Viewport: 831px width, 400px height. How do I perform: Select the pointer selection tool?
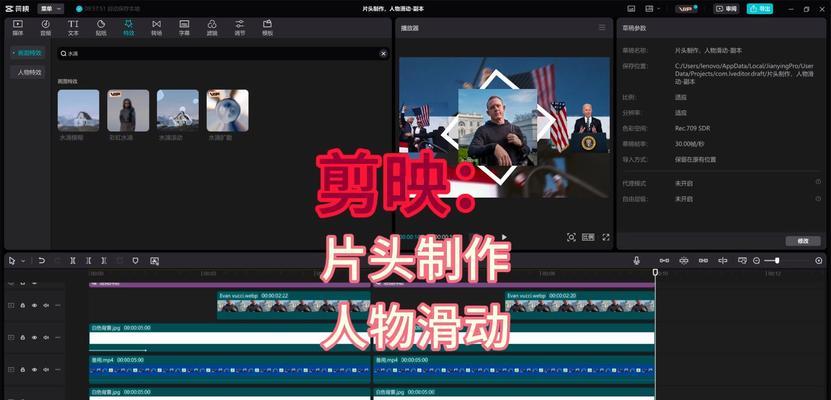pos(12,261)
